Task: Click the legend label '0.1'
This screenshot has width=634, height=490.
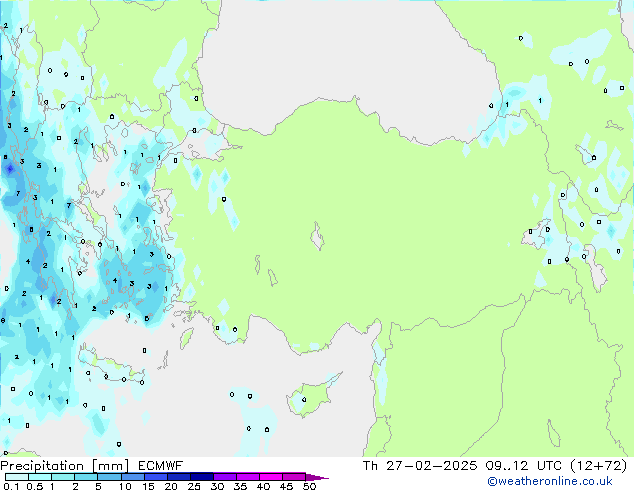Action: [x=11, y=486]
